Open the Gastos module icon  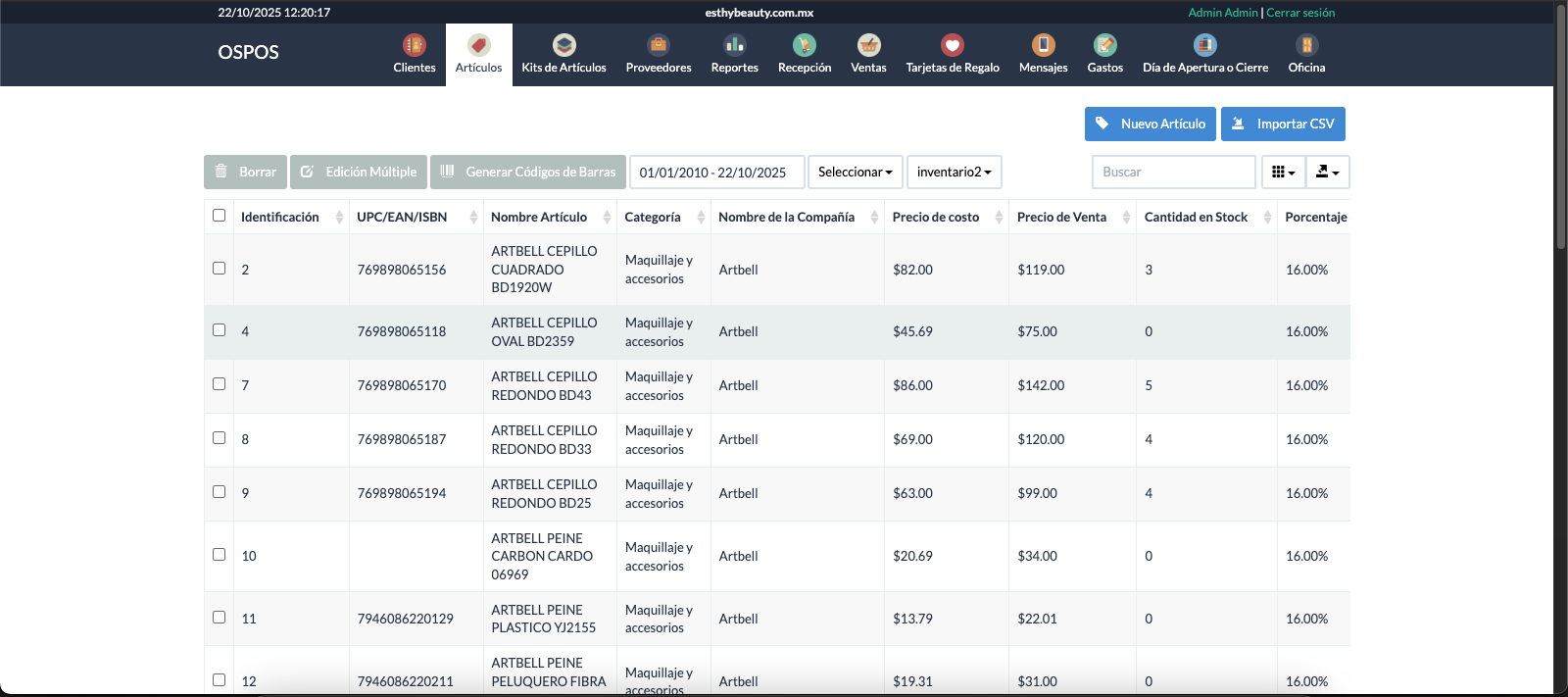1104,45
